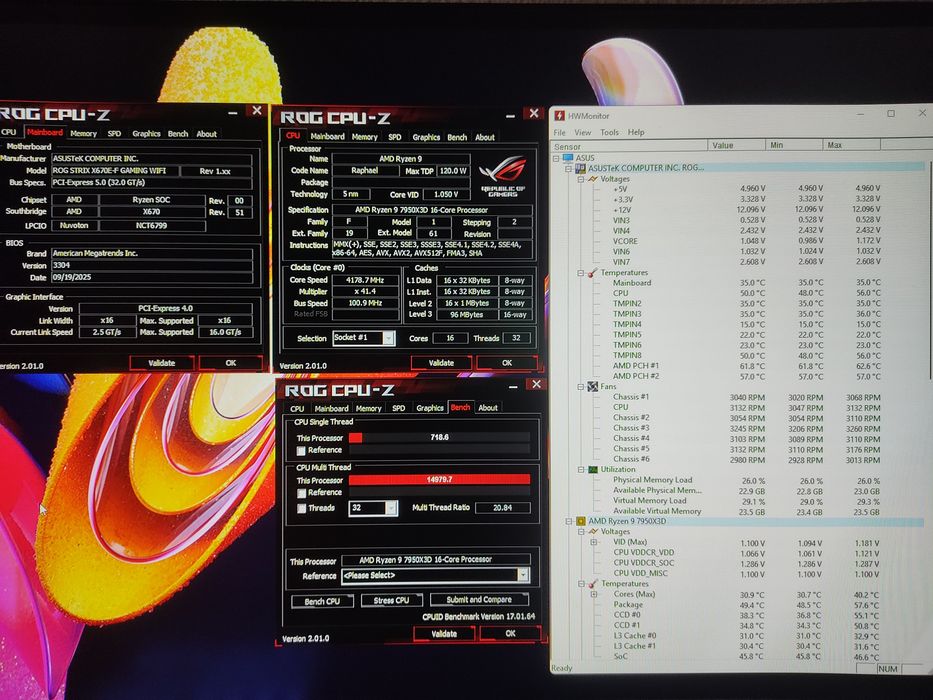The width and height of the screenshot is (933, 700).
Task: Toggle the CPU Multi Thread Reference checkbox
Action: point(302,493)
